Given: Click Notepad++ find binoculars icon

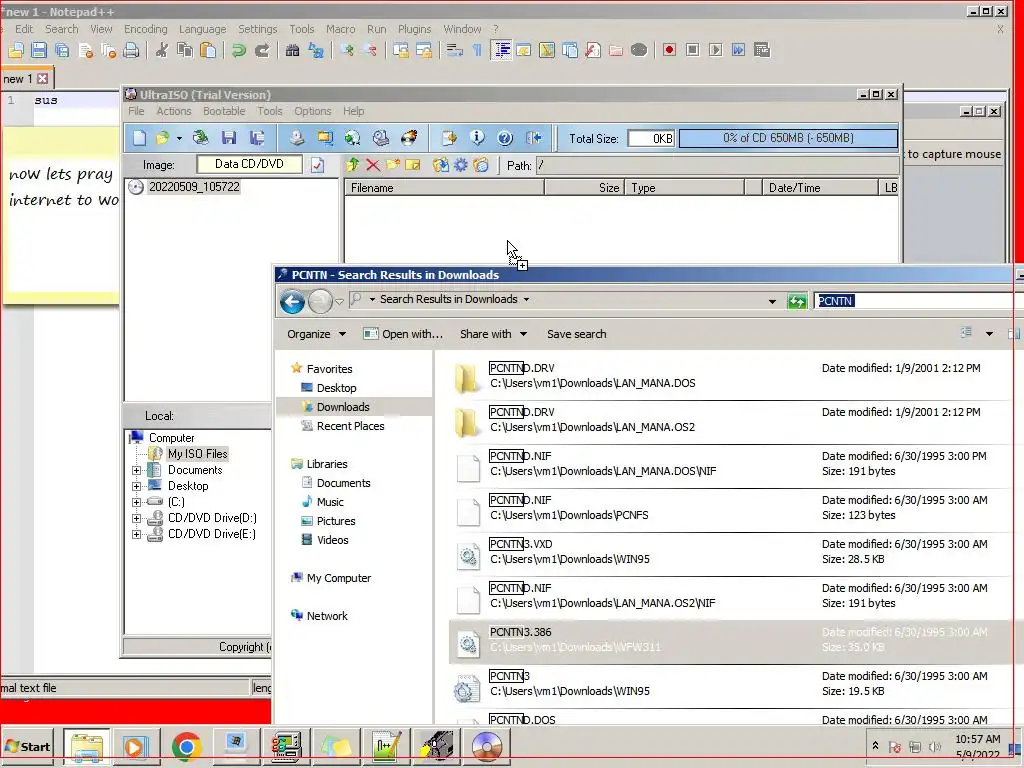Looking at the screenshot, I should tap(293, 50).
